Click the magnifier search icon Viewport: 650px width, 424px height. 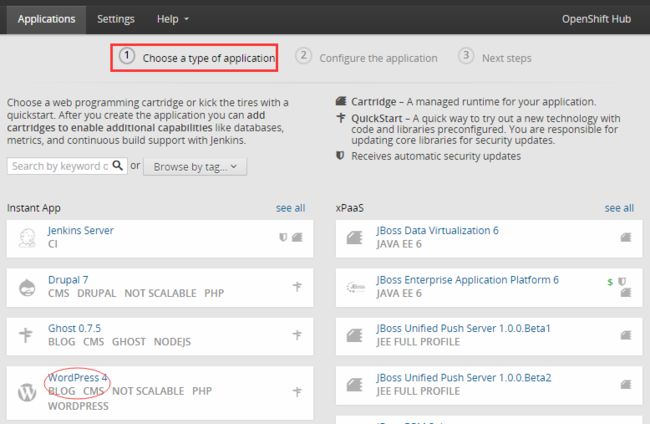[x=118, y=166]
